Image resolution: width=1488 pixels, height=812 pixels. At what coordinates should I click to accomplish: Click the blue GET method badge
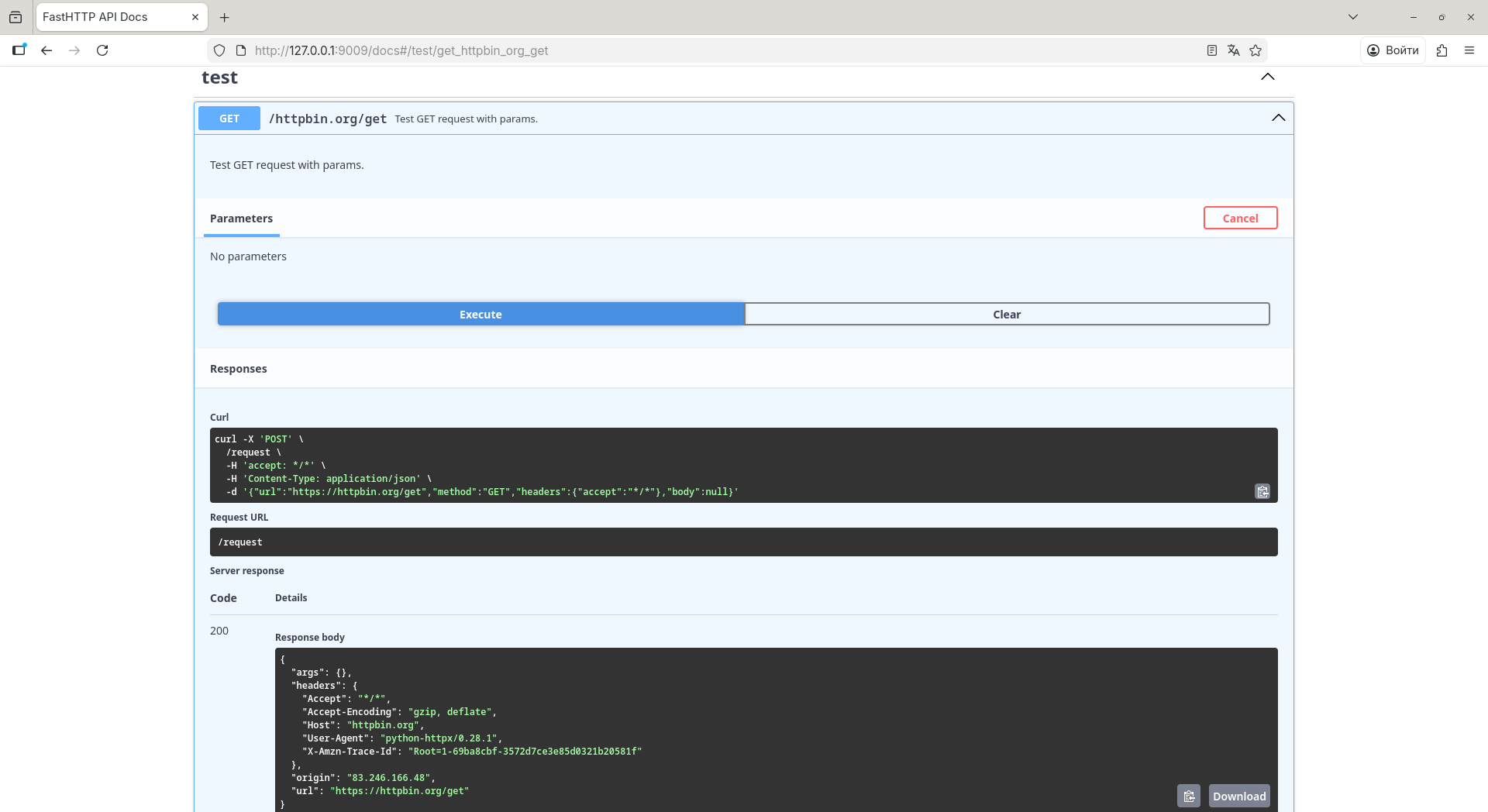point(229,119)
